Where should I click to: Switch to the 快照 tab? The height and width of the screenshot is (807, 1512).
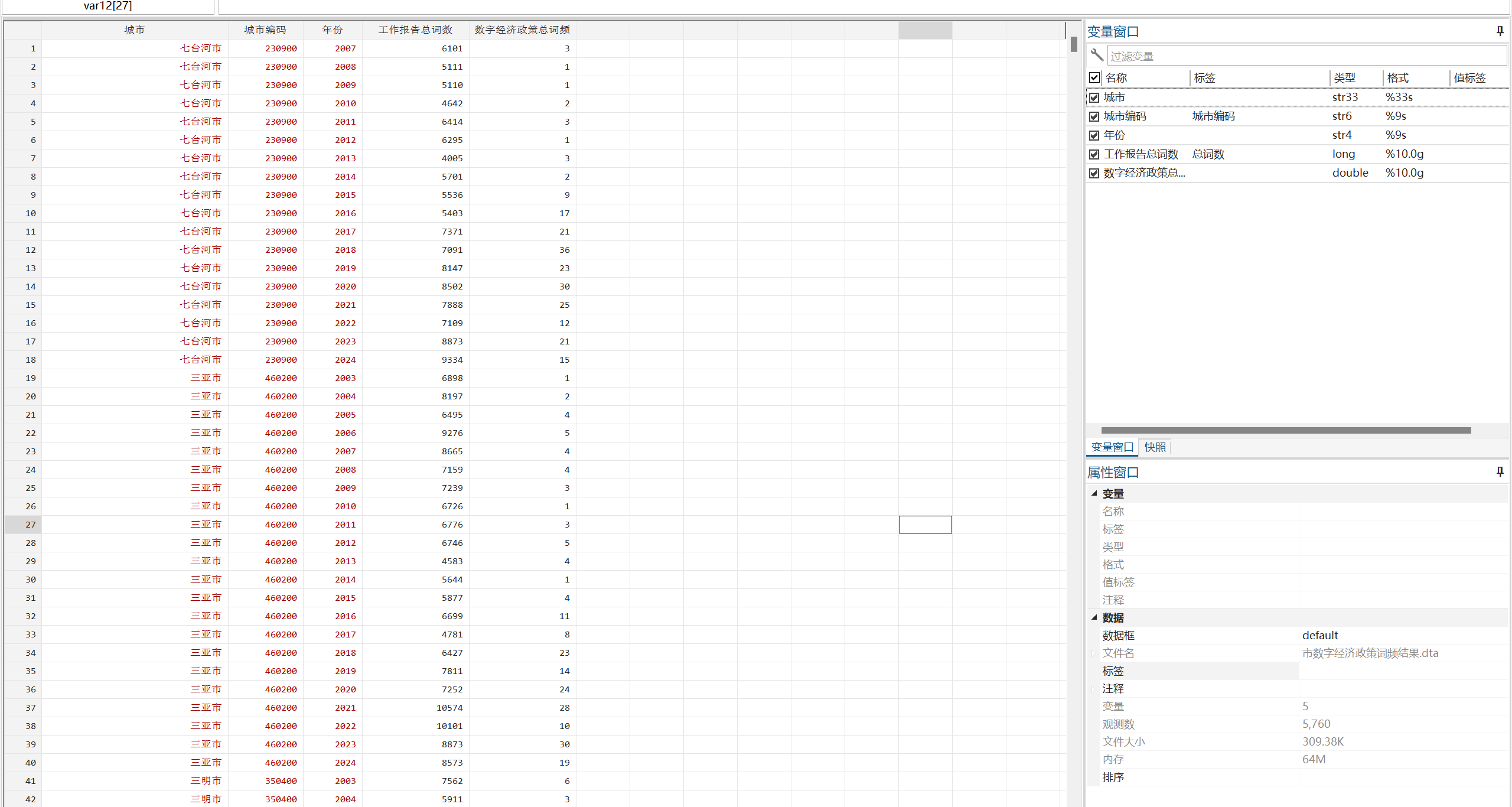point(1155,447)
